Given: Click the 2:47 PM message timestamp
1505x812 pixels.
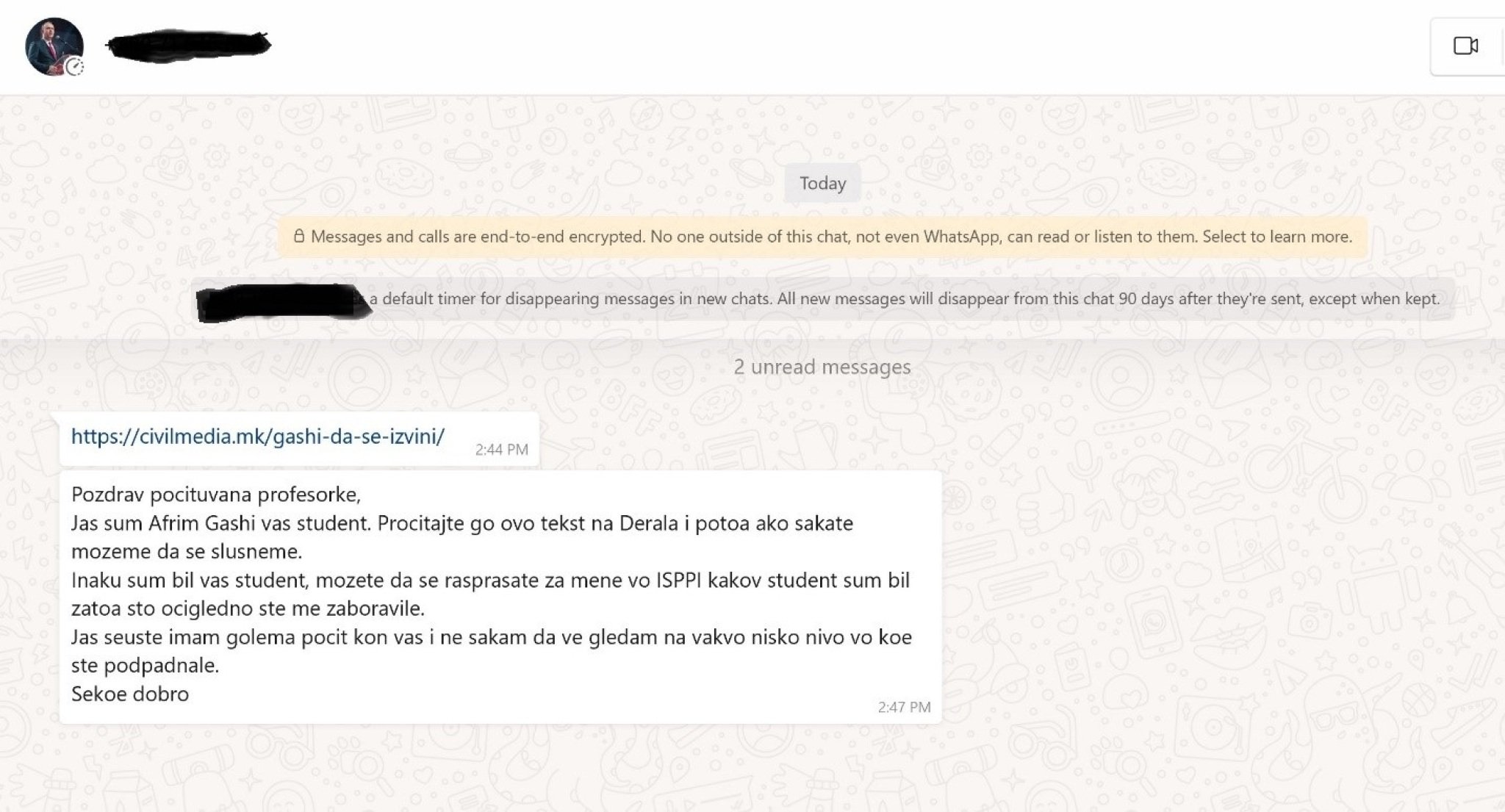Looking at the screenshot, I should pos(904,707).
